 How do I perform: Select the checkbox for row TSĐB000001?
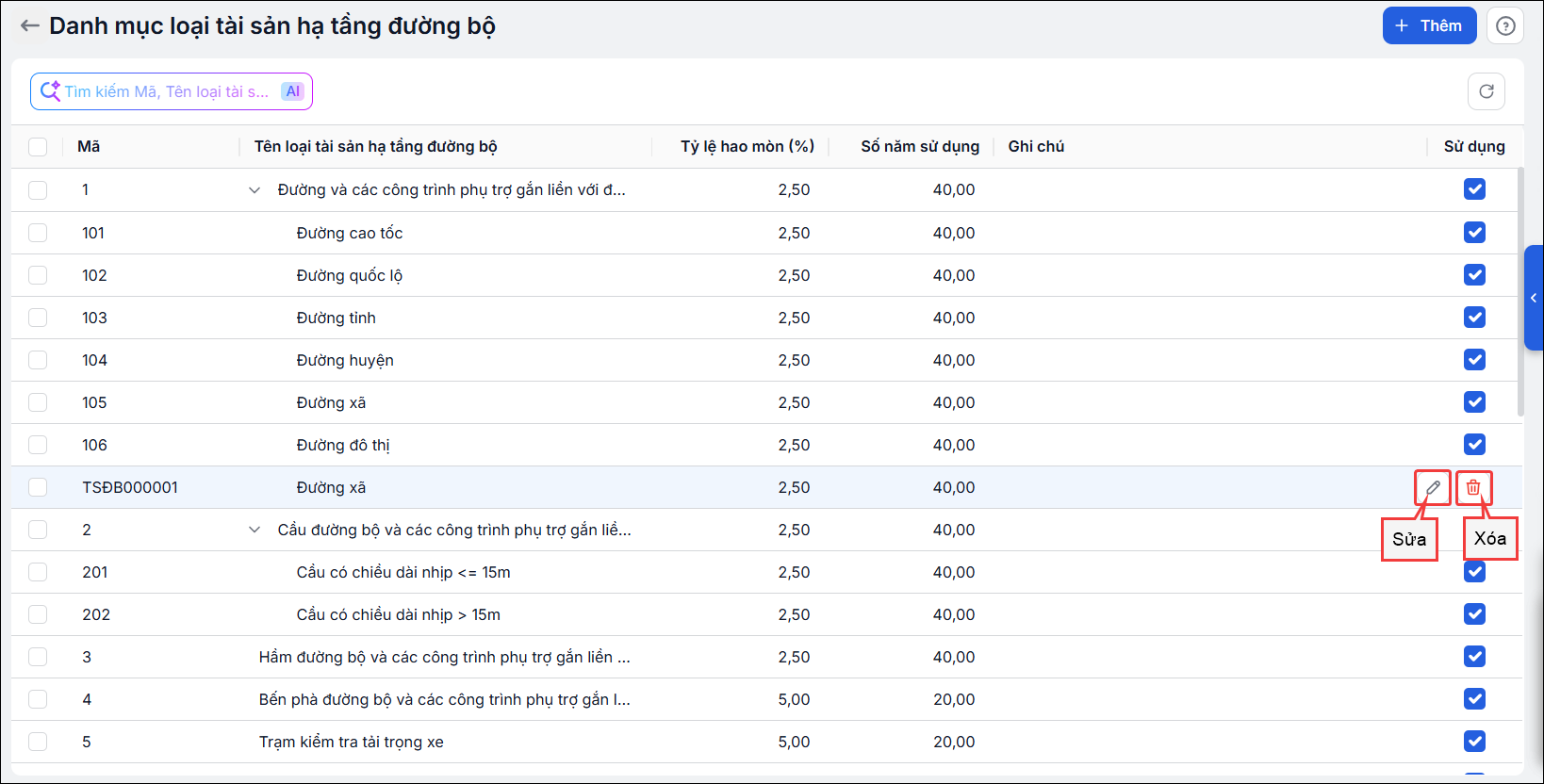[x=38, y=487]
